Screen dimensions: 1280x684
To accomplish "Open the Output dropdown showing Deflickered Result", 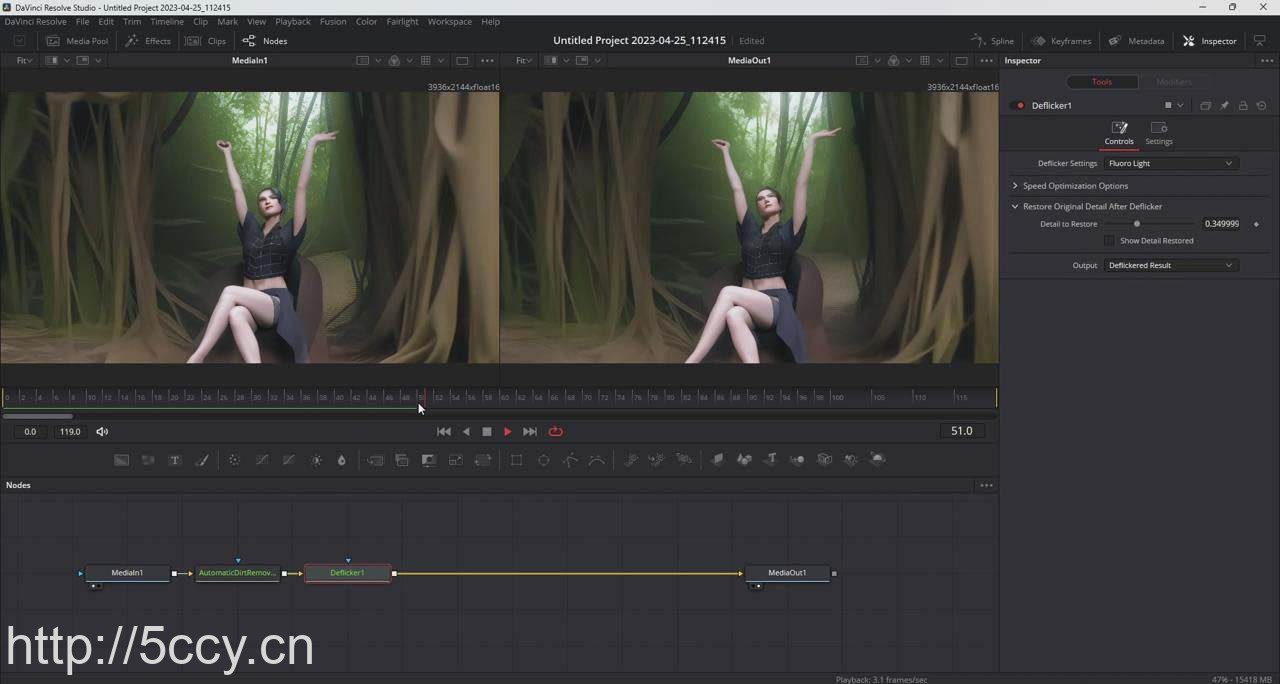I will [x=1170, y=266].
